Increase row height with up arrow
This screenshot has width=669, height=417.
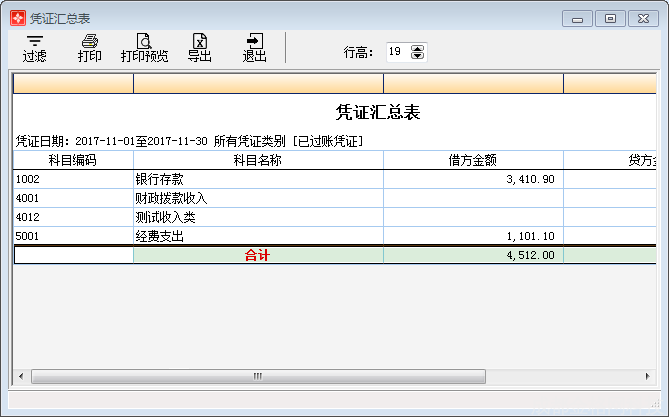[x=418, y=48]
